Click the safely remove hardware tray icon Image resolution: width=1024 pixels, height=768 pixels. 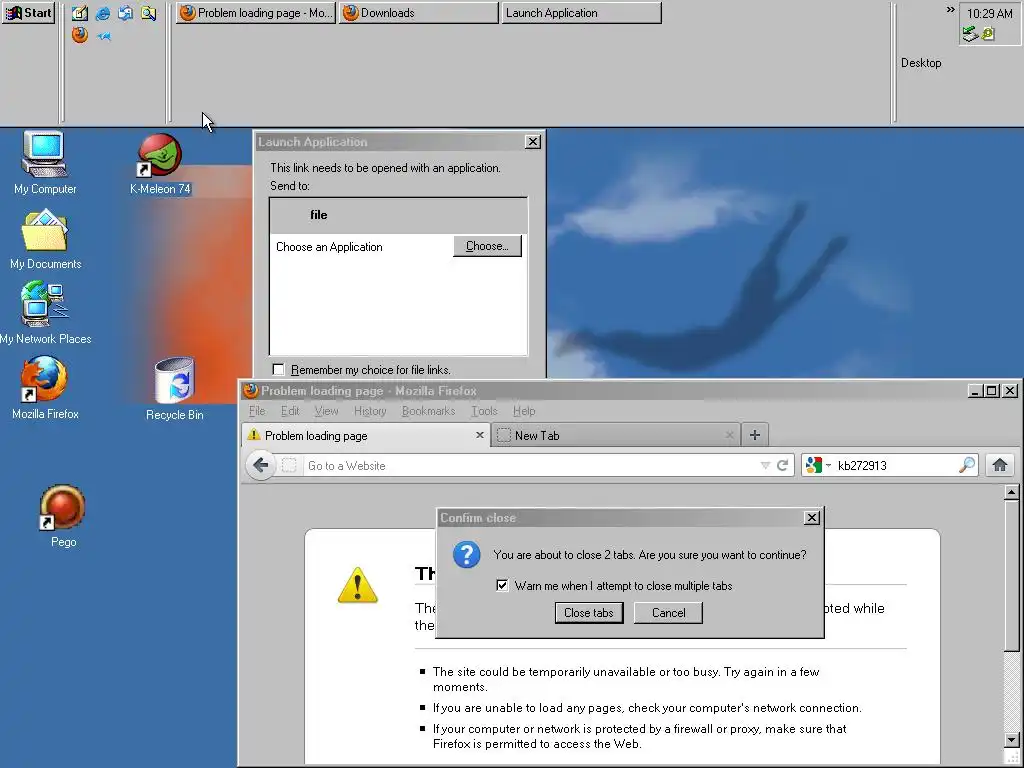point(970,34)
